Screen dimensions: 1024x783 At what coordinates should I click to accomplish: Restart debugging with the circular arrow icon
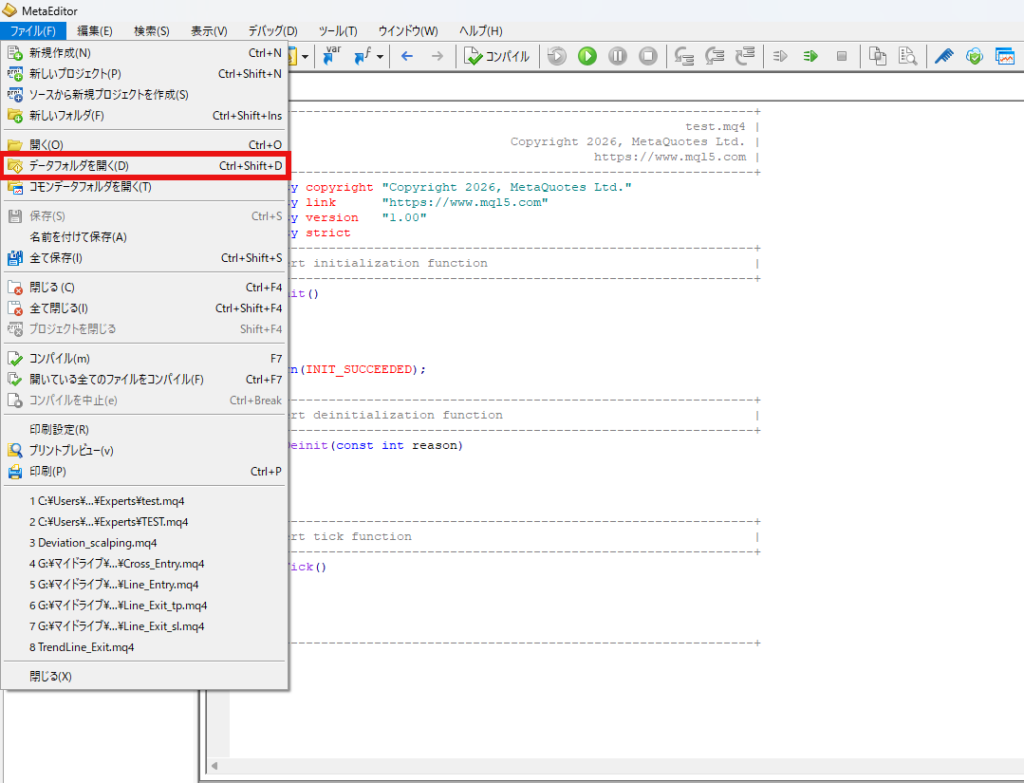pyautogui.click(x=557, y=56)
